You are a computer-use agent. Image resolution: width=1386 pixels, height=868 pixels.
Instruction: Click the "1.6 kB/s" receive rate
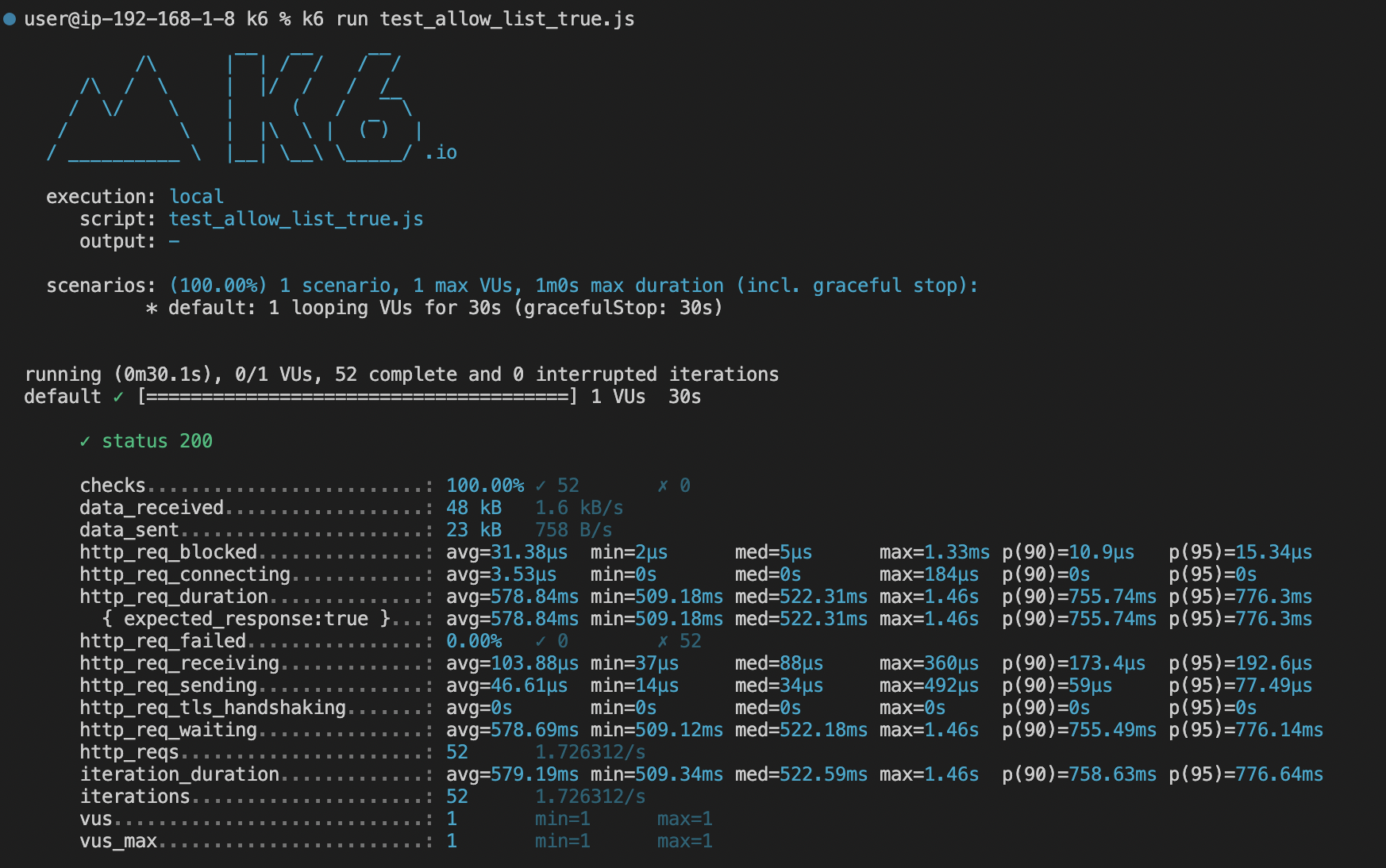pyautogui.click(x=579, y=508)
